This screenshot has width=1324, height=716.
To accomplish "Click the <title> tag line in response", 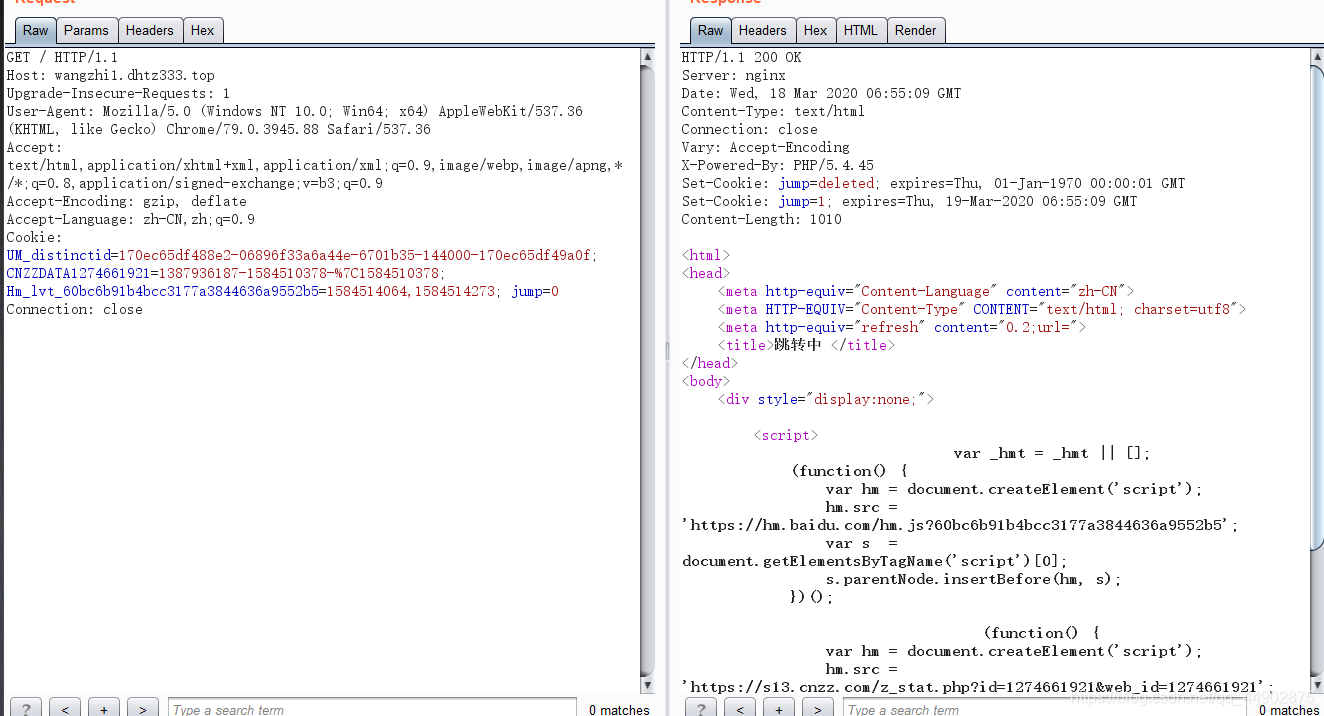I will 806,345.
